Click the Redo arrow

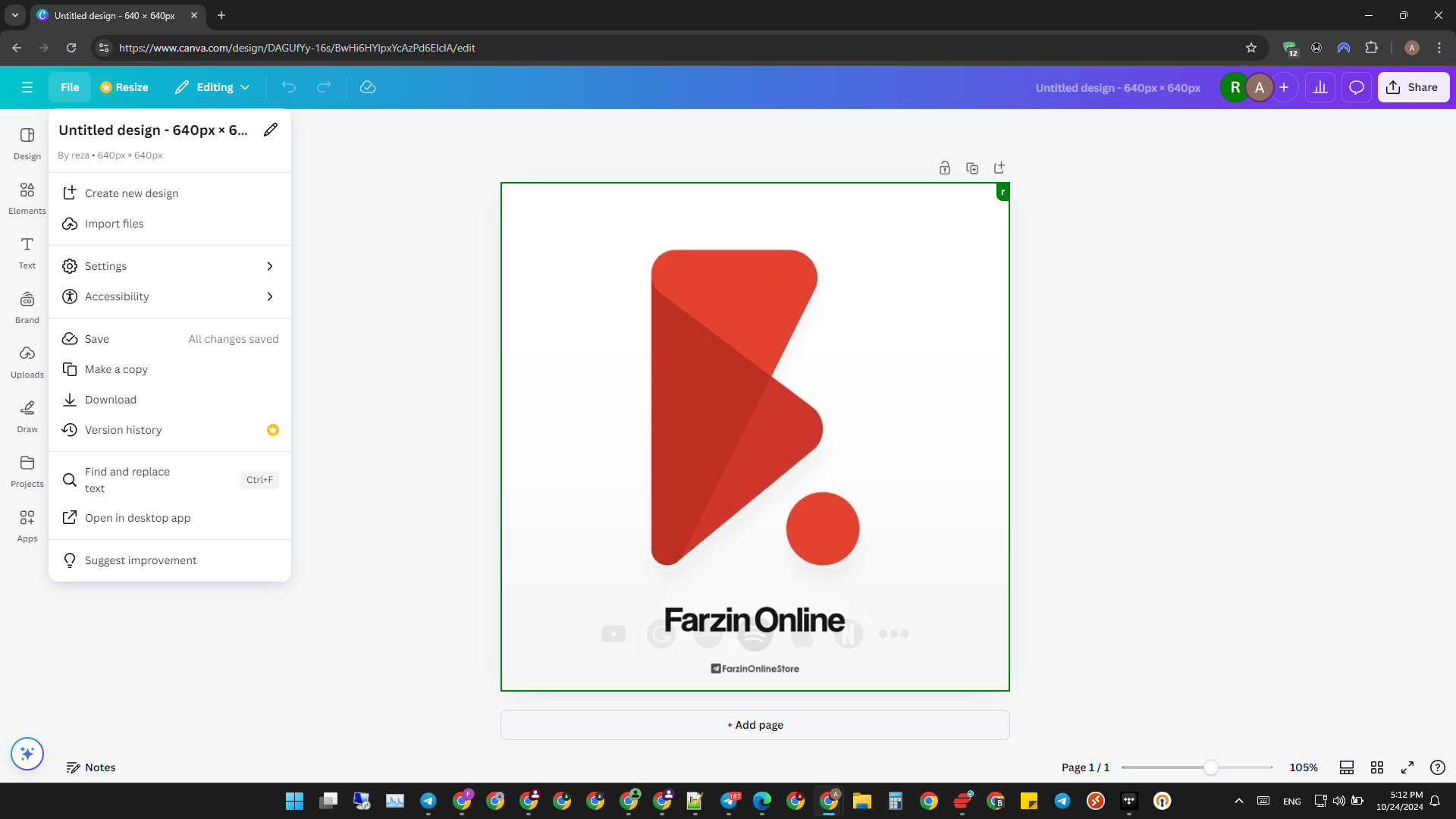coord(324,87)
